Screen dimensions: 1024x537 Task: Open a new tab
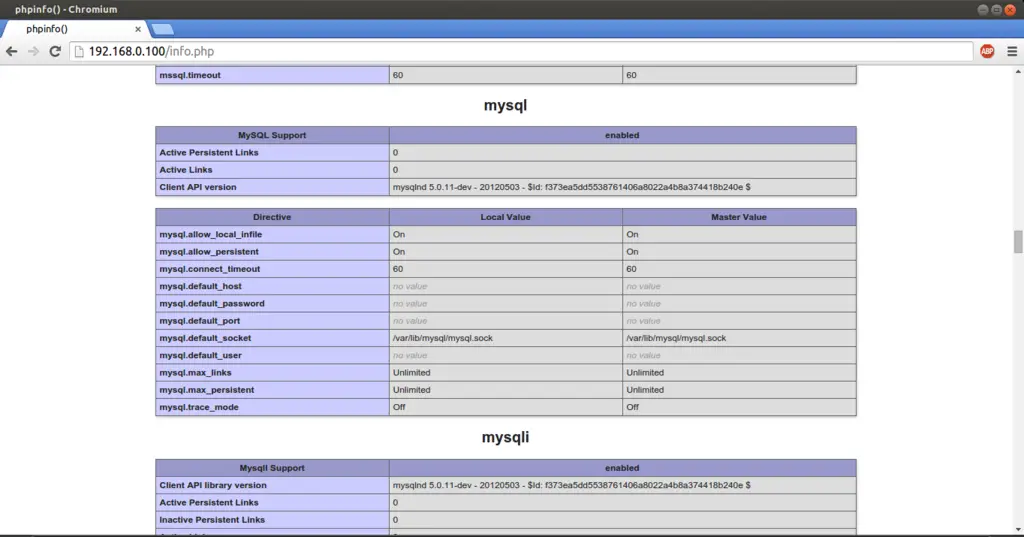(162, 29)
